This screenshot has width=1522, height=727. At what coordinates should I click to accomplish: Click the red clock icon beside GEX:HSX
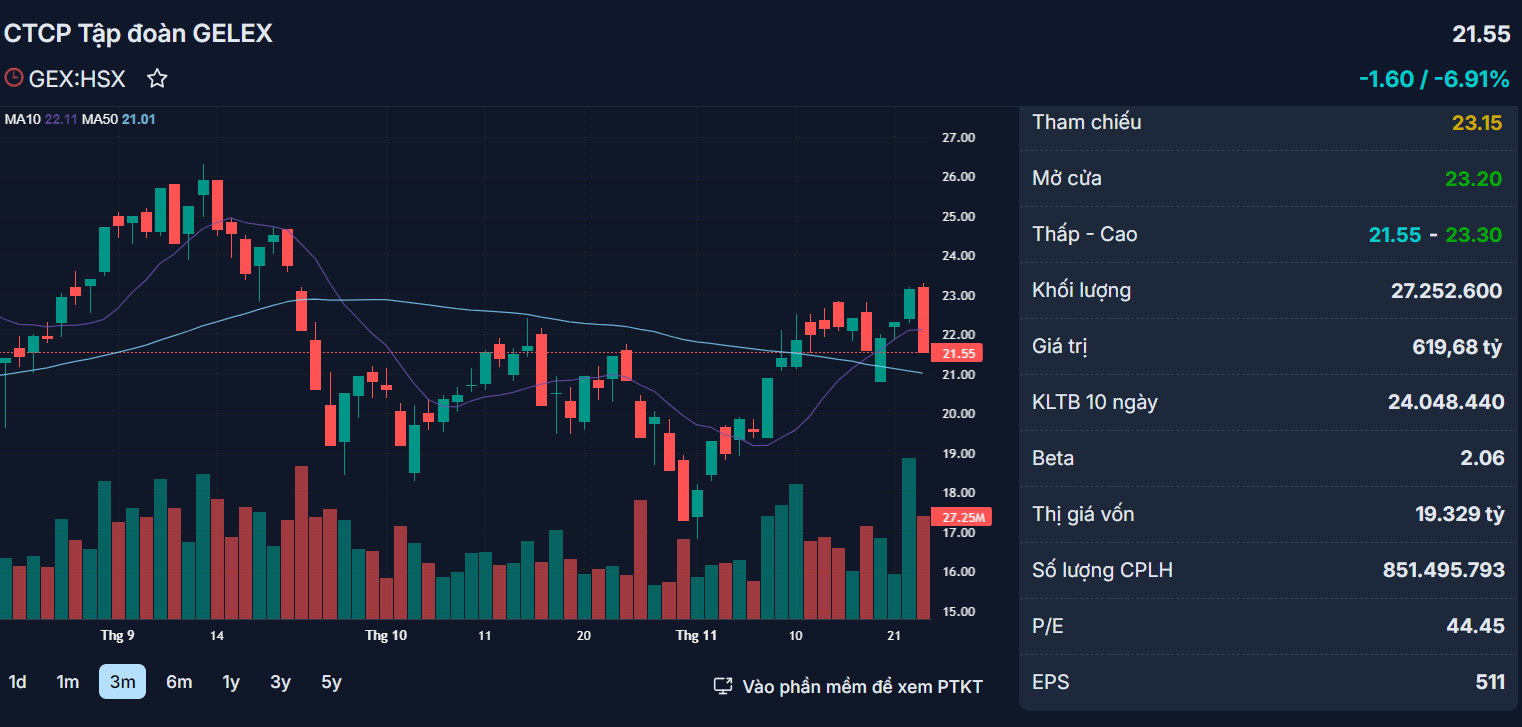point(14,77)
